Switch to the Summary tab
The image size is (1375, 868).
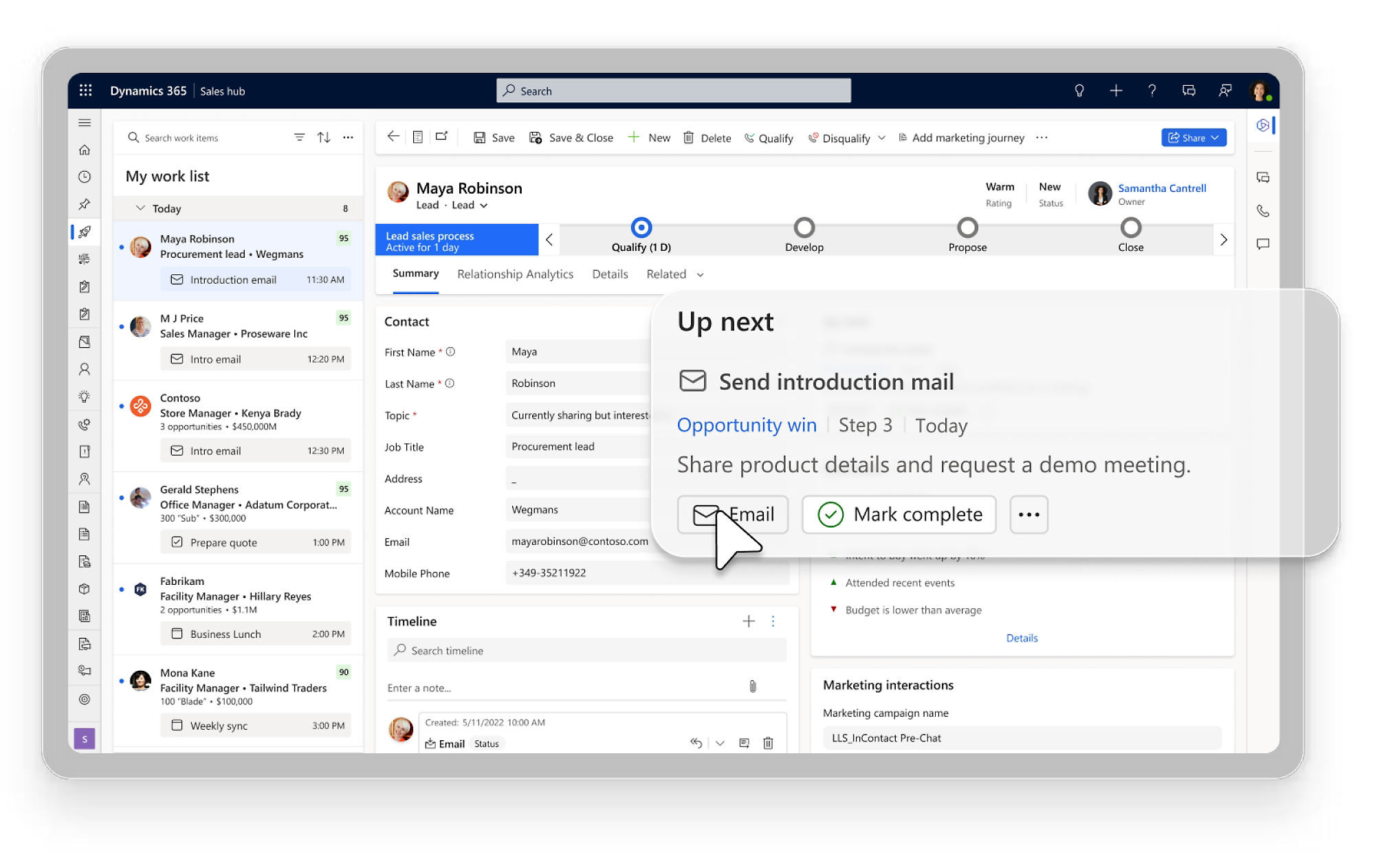point(415,274)
